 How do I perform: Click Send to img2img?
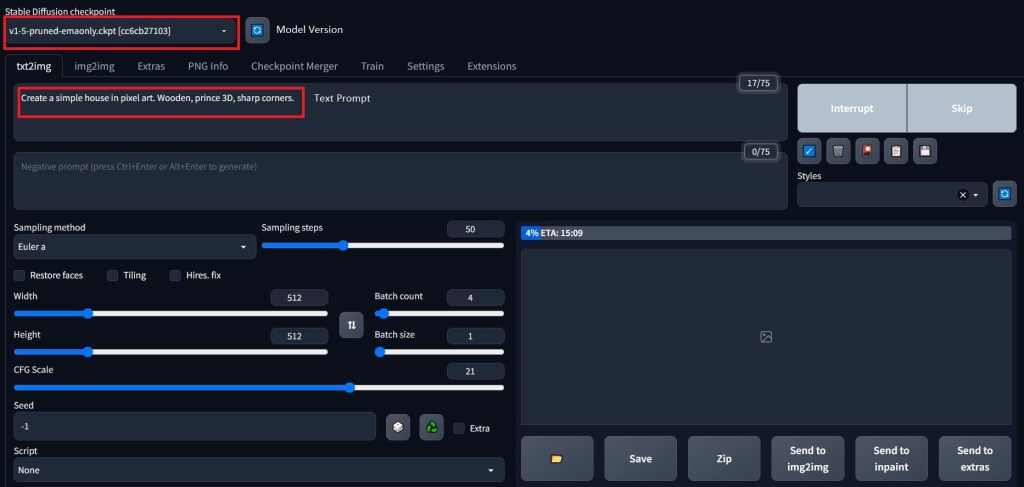pyautogui.click(x=808, y=458)
